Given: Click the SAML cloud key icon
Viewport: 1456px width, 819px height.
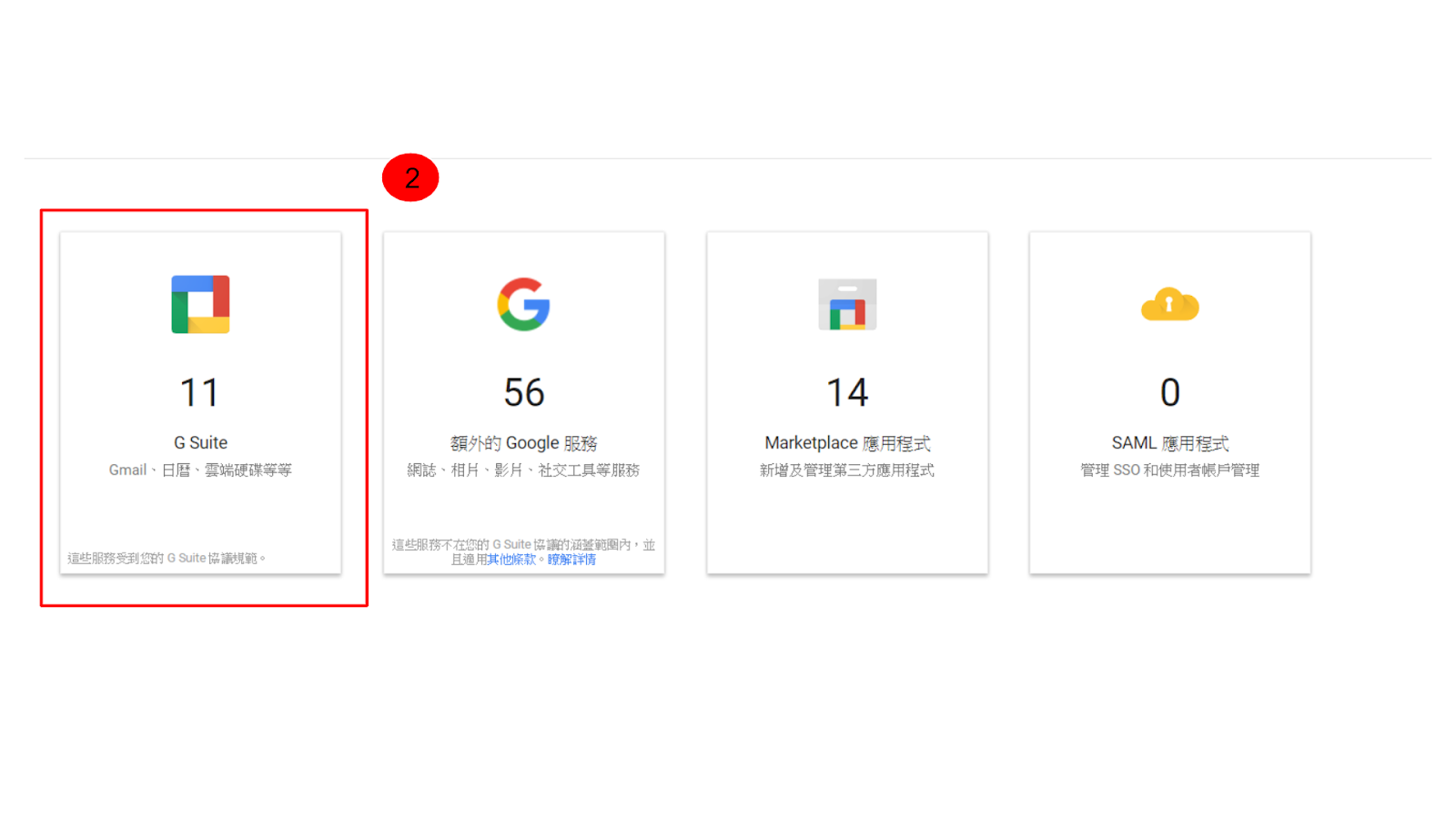Looking at the screenshot, I should pyautogui.click(x=1170, y=305).
